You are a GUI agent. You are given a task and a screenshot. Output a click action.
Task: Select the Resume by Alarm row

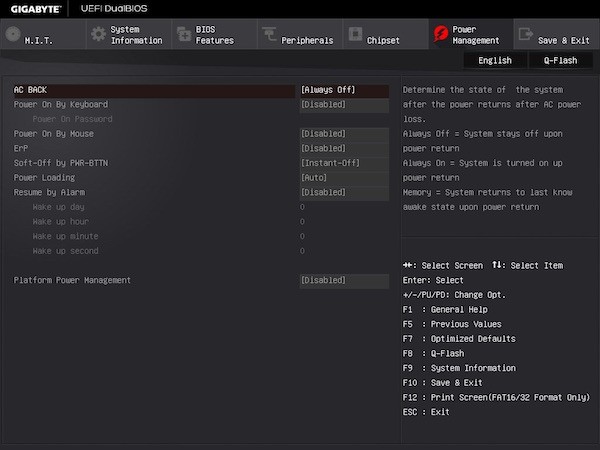50,192
